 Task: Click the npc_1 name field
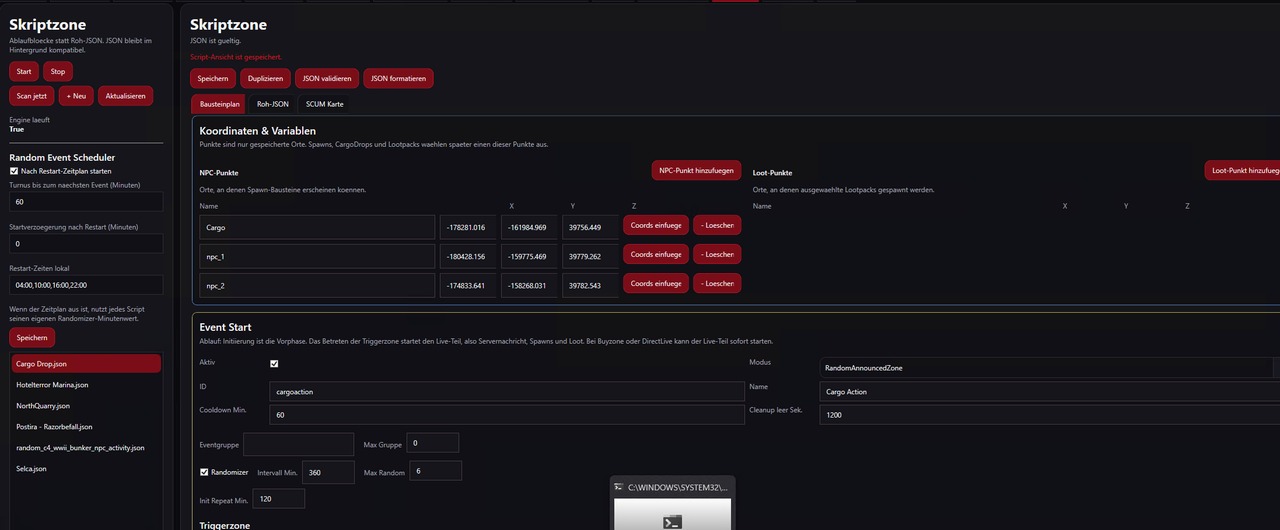[x=317, y=256]
